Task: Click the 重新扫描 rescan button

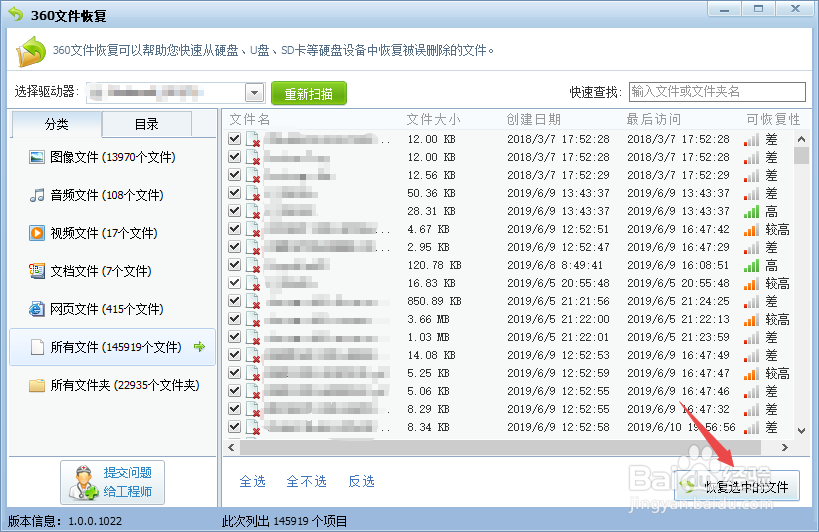Action: 309,93
